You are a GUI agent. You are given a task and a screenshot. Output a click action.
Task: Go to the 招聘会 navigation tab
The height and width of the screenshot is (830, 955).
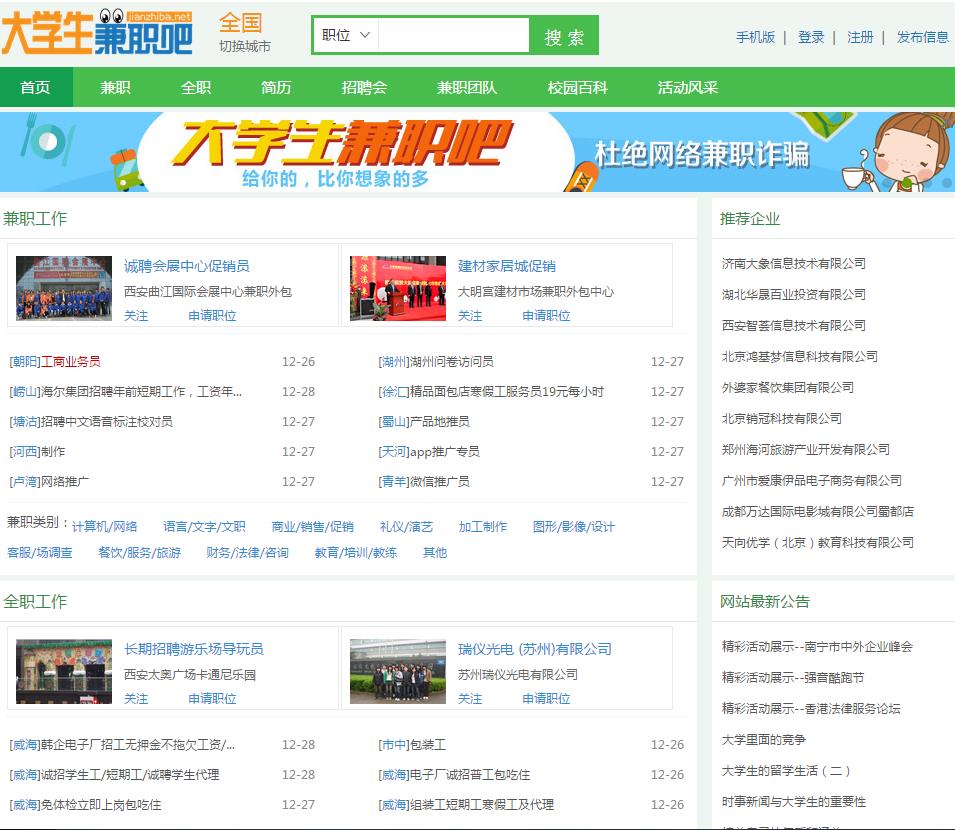click(x=364, y=87)
